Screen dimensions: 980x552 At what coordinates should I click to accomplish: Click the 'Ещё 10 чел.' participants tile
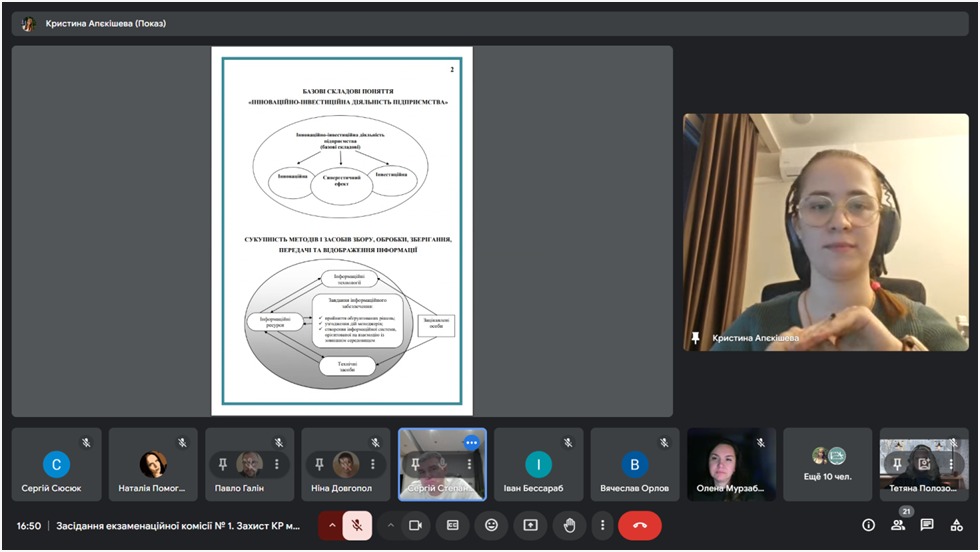pos(827,465)
